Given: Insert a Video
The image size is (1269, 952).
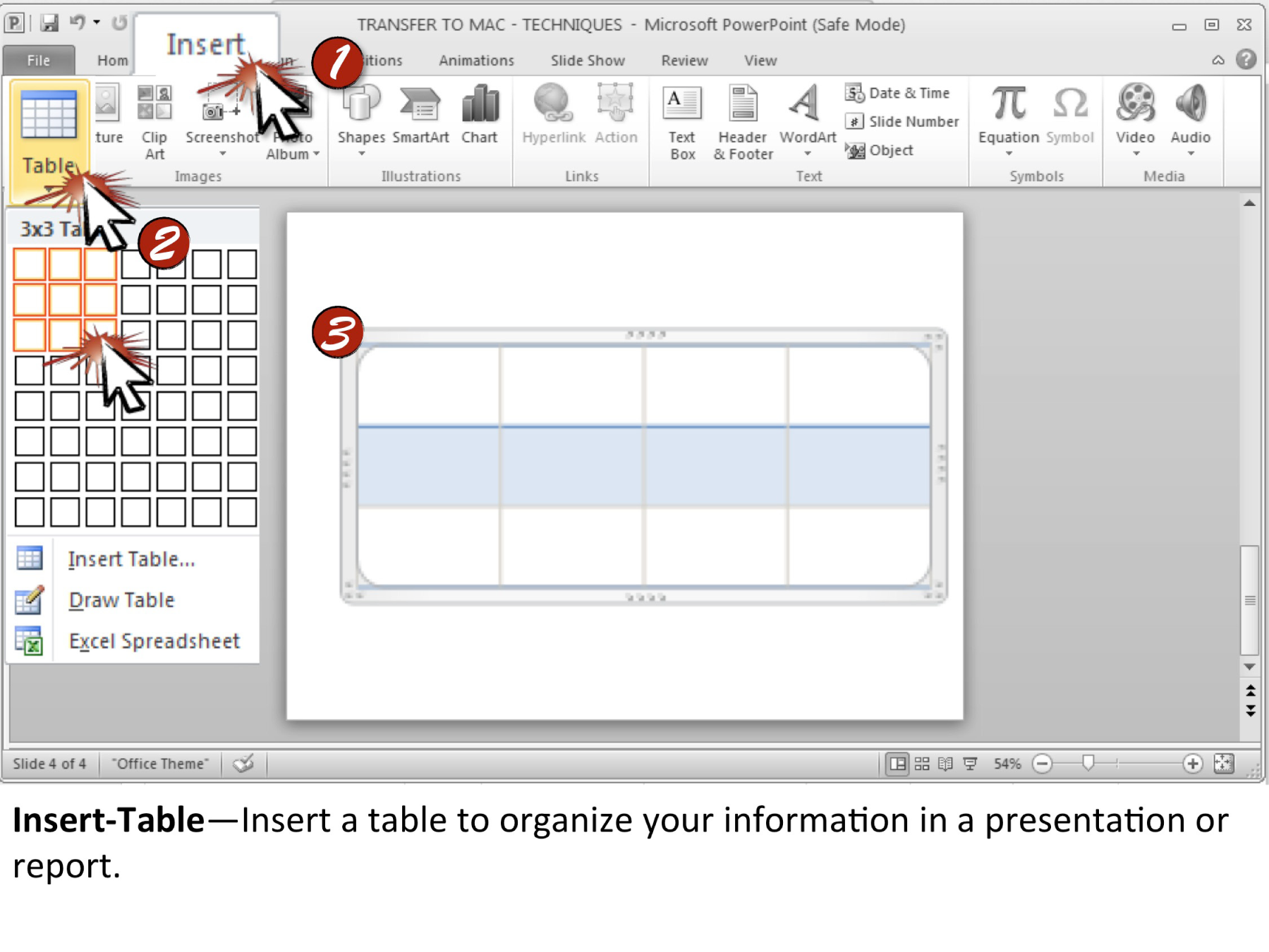Looking at the screenshot, I should click(1135, 121).
